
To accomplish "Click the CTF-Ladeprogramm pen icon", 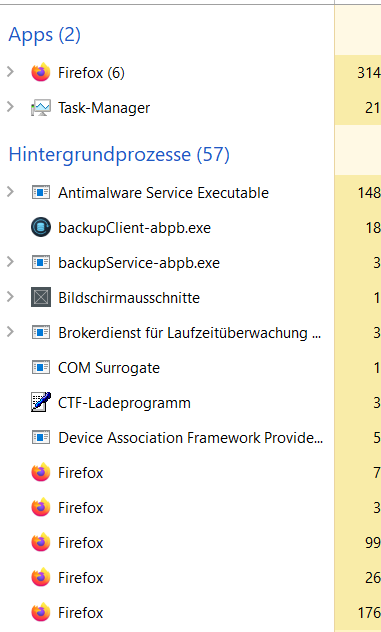I will pyautogui.click(x=41, y=402).
